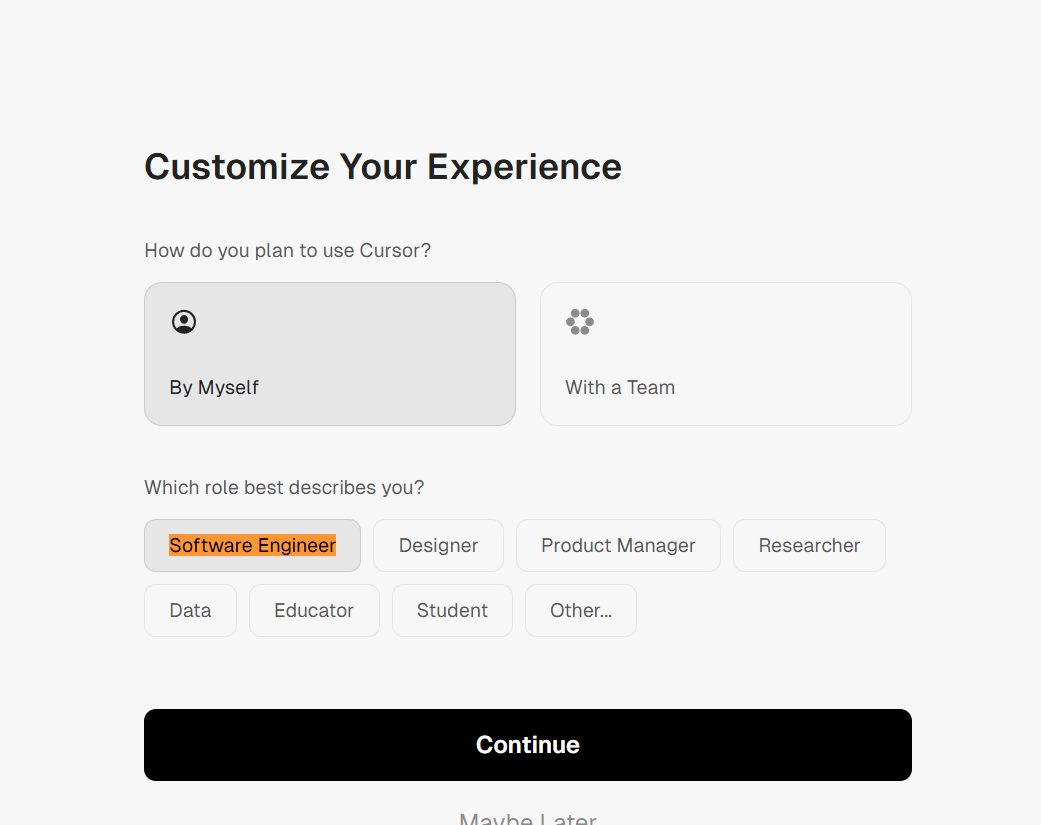The height and width of the screenshot is (825, 1041).
Task: Skip setup with Maybe Later link
Action: [528, 819]
